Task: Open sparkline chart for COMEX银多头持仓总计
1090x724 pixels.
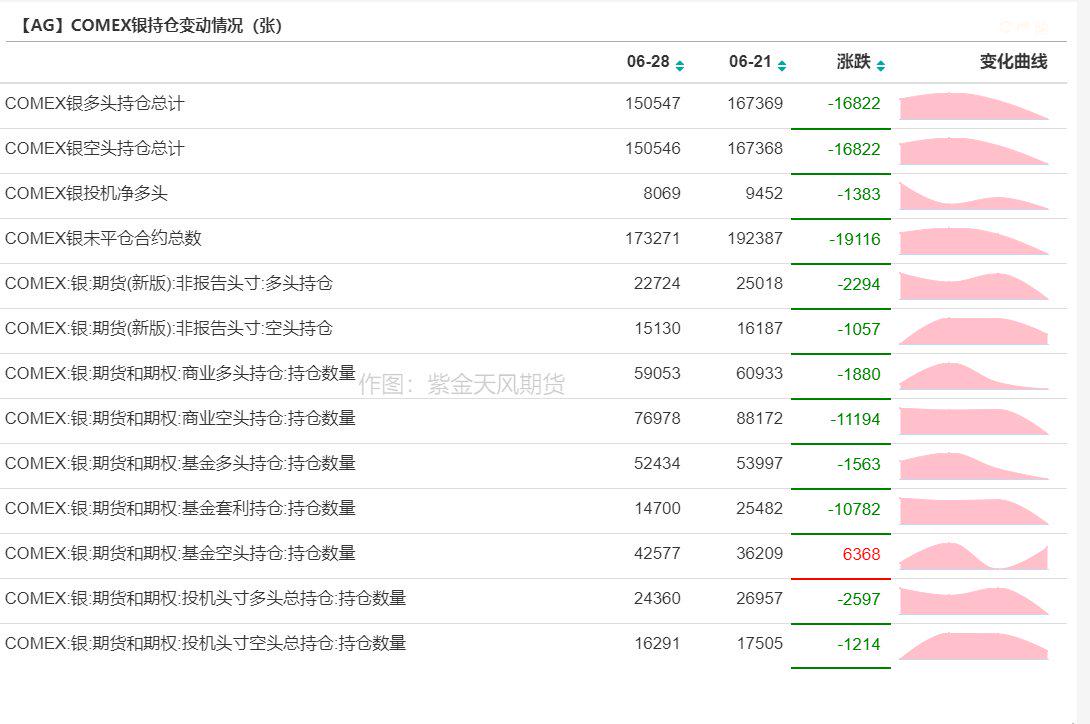Action: tap(973, 106)
